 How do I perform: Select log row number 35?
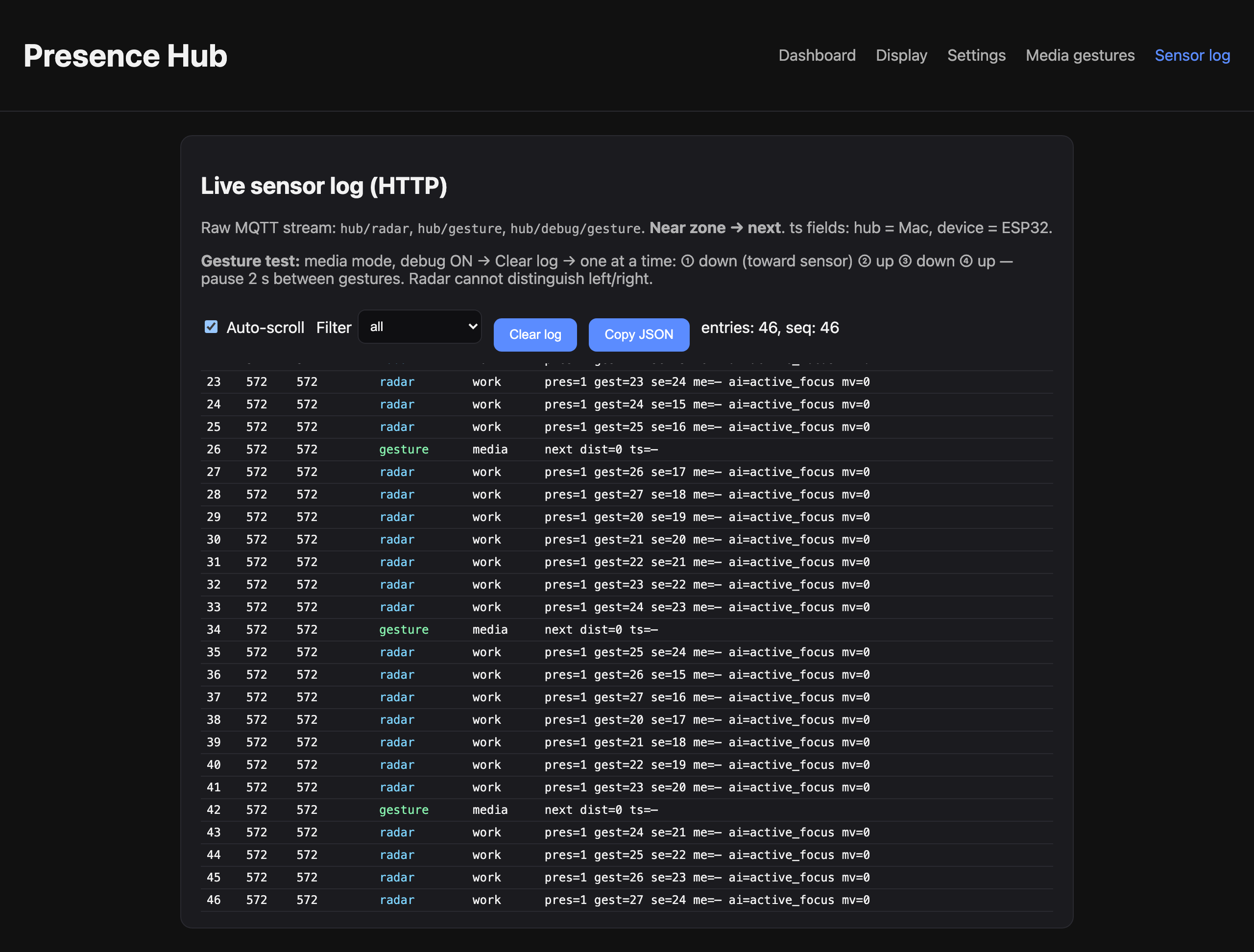coord(627,652)
